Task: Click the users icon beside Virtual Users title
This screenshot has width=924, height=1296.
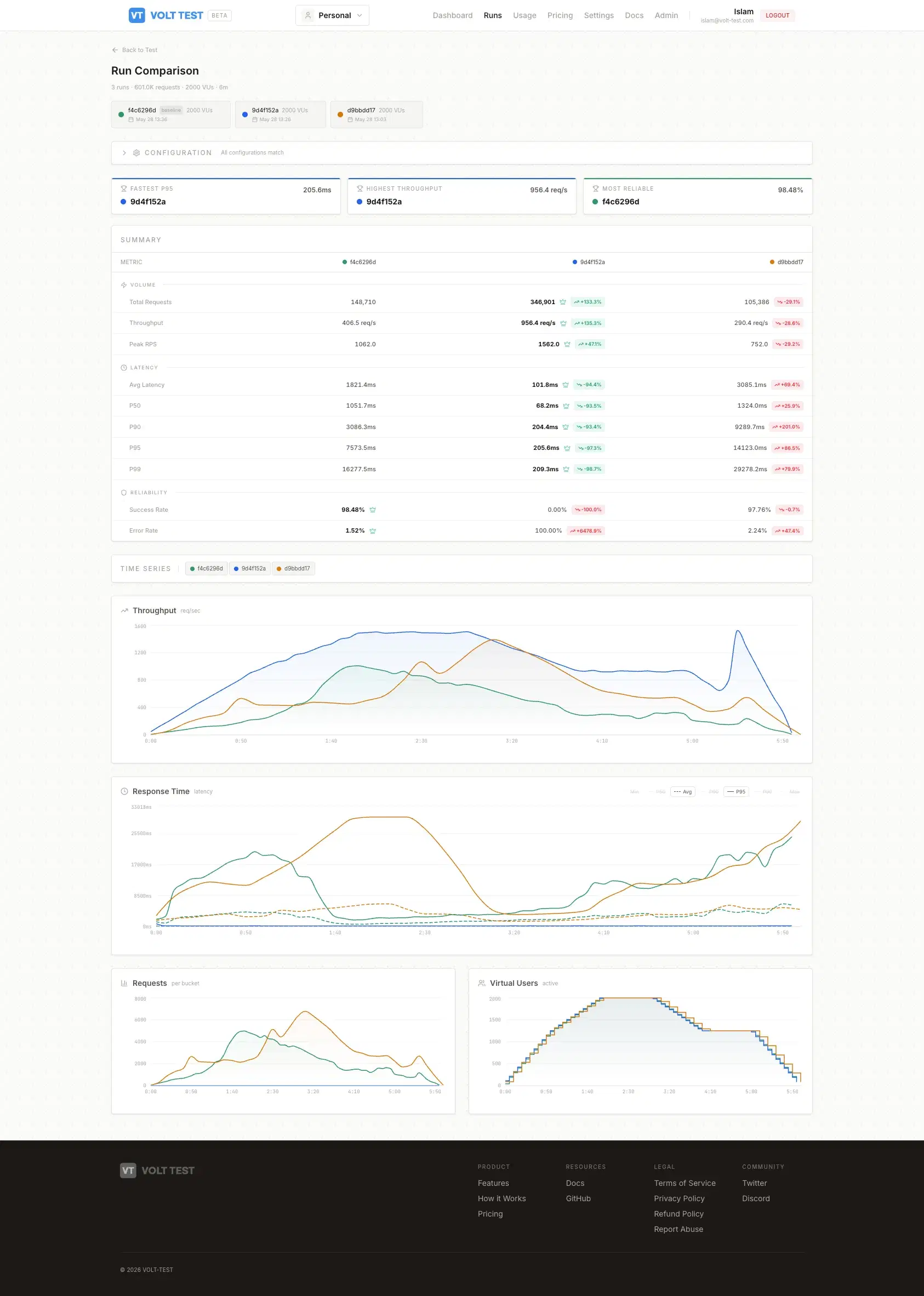Action: (x=482, y=984)
